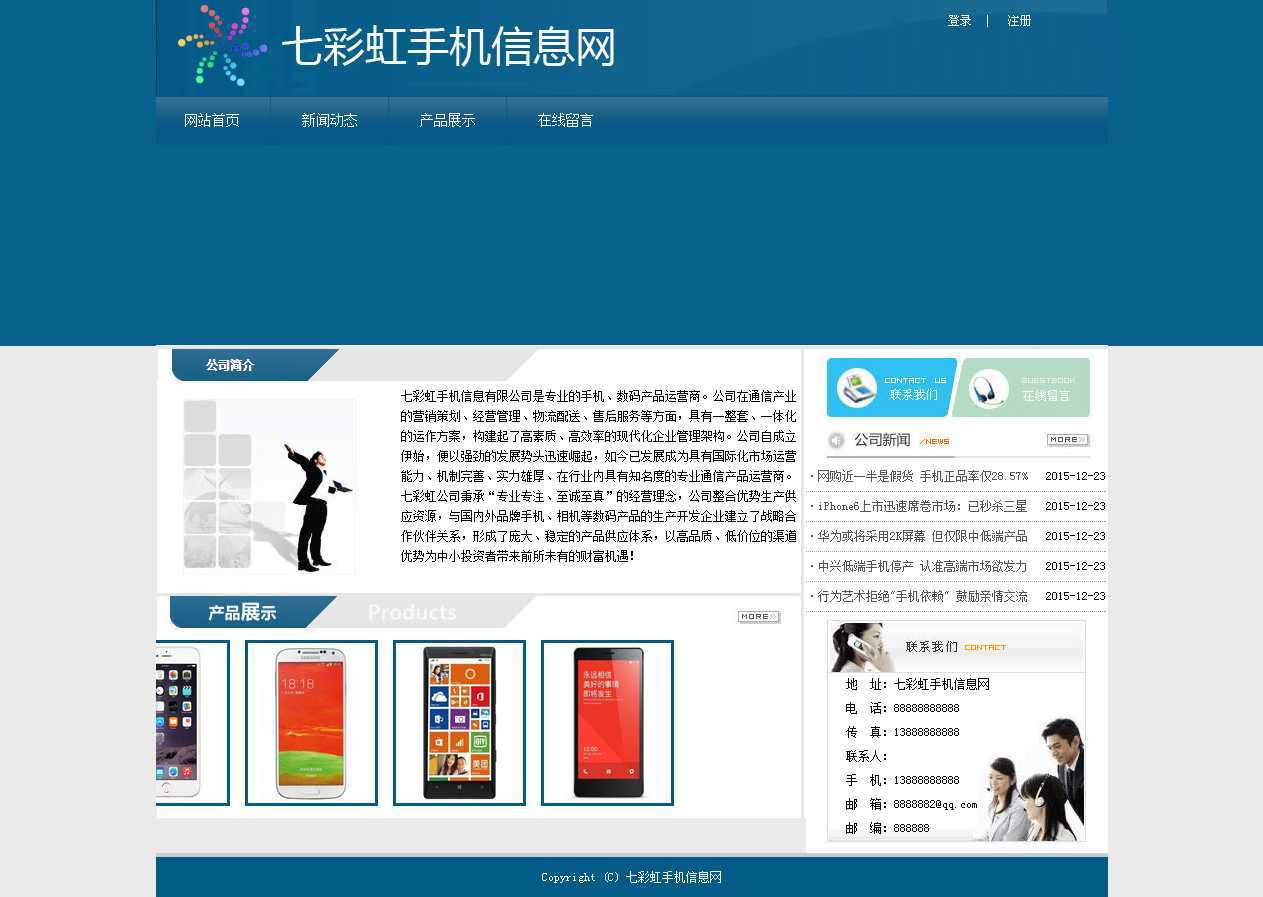Open news article about 网购近一半是假货
The image size is (1263, 897).
(922, 477)
